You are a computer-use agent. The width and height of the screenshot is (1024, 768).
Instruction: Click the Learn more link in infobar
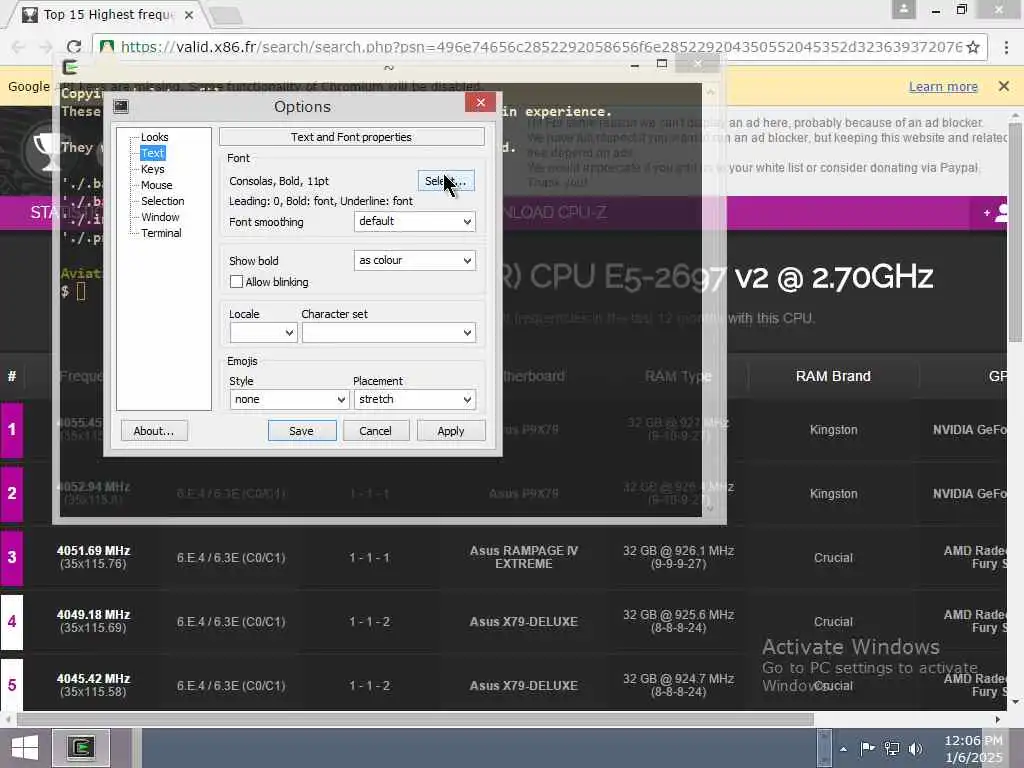pyautogui.click(x=943, y=87)
